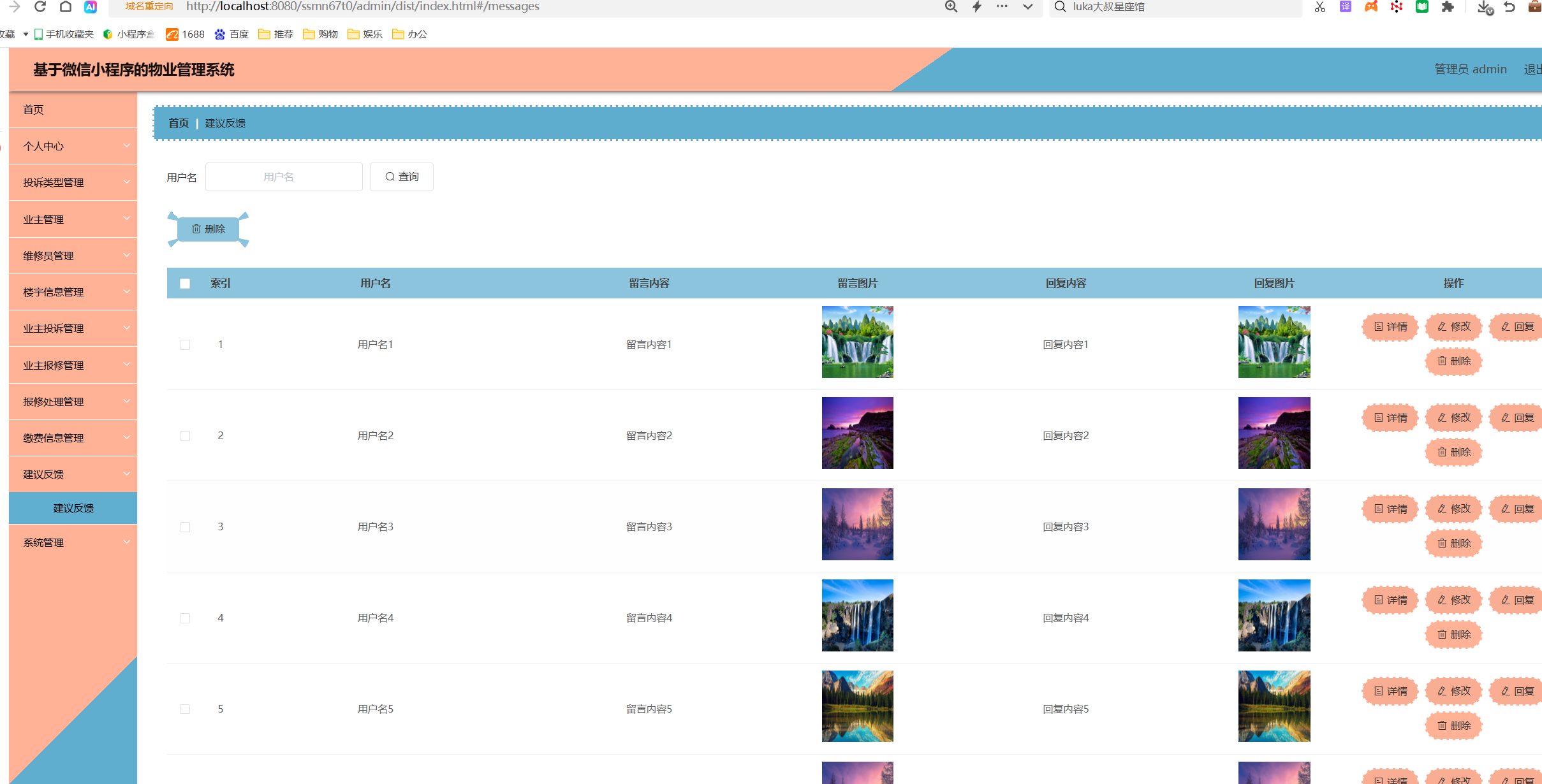Click 修改 for row 用户名4
This screenshot has width=1542, height=784.
click(1454, 600)
